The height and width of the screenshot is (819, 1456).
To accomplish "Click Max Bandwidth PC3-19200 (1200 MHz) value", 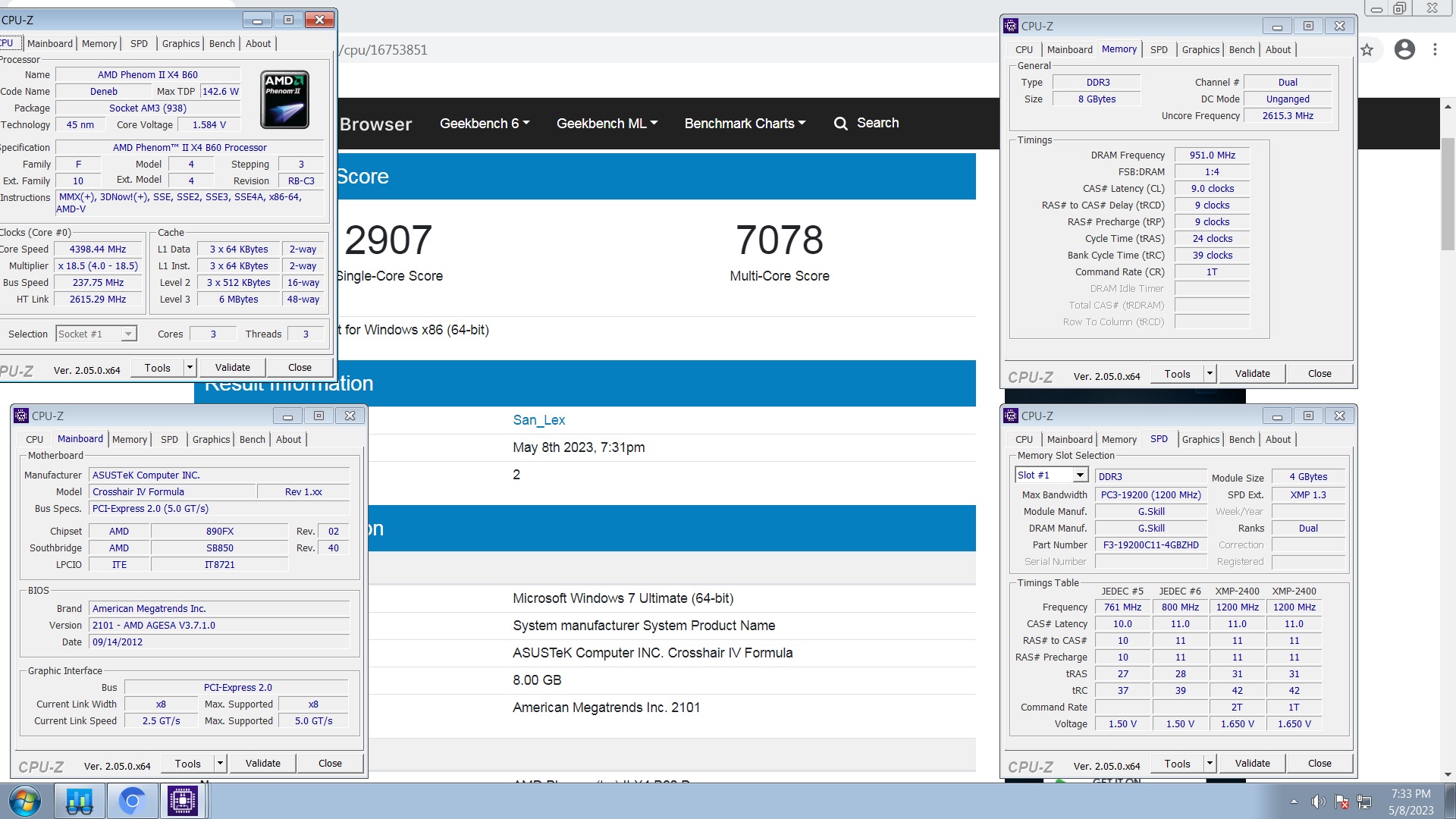I will (1150, 495).
